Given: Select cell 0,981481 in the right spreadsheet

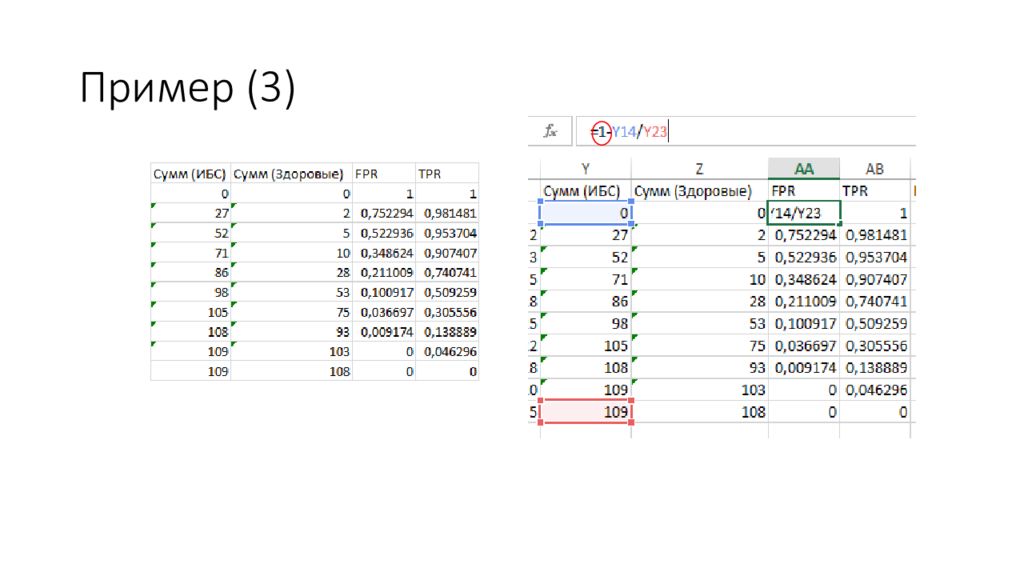Looking at the screenshot, I should (x=875, y=235).
